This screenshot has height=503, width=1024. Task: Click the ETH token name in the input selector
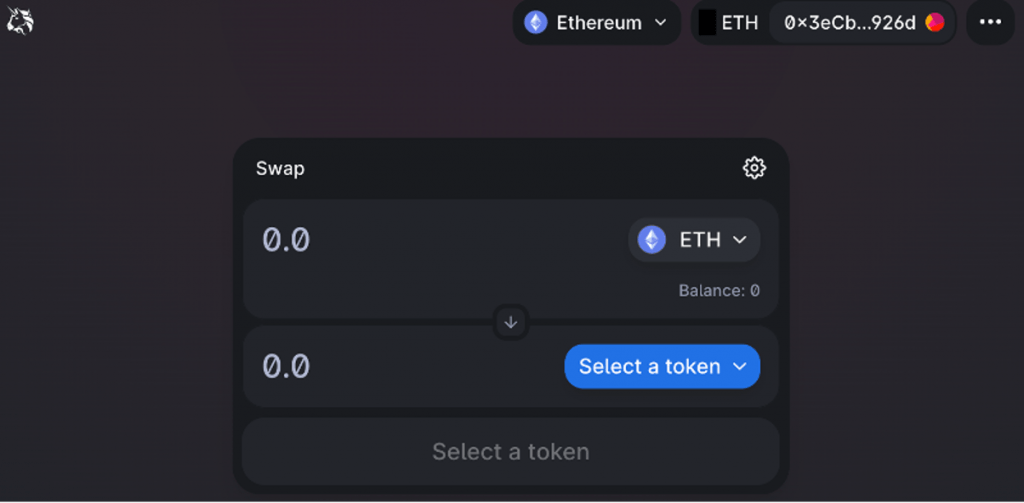(700, 240)
